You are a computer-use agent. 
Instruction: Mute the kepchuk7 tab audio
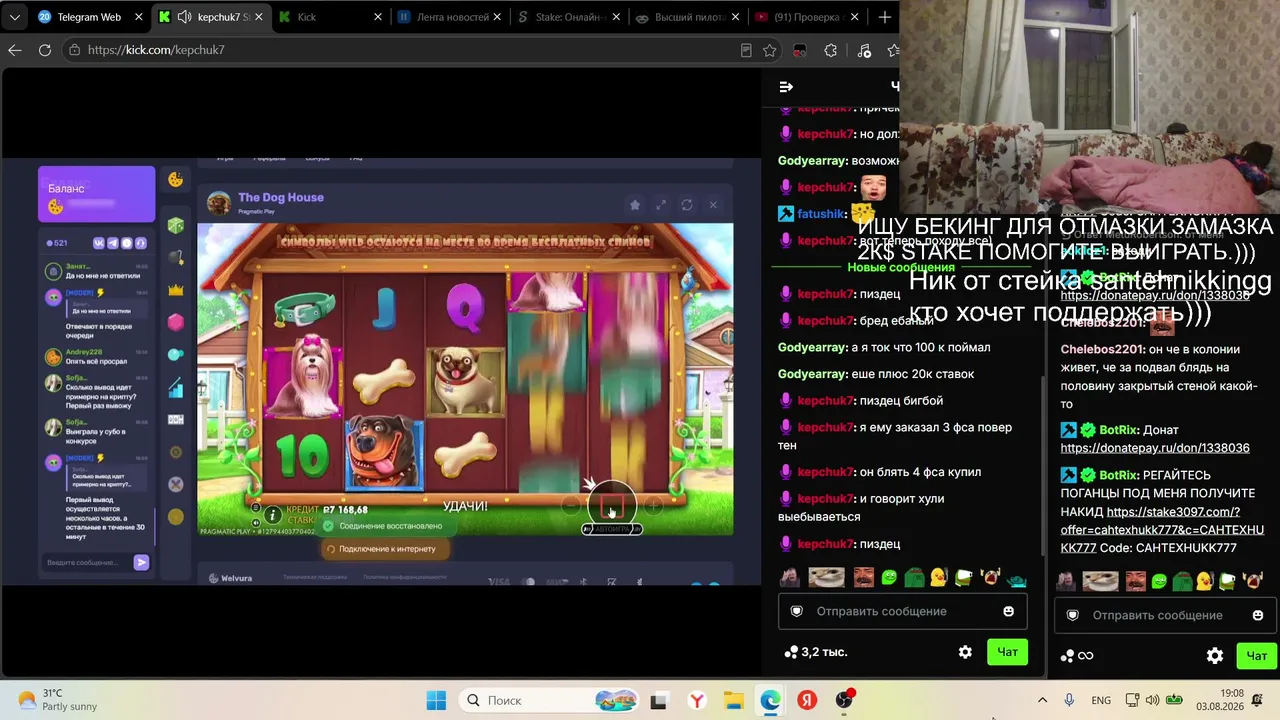point(185,17)
